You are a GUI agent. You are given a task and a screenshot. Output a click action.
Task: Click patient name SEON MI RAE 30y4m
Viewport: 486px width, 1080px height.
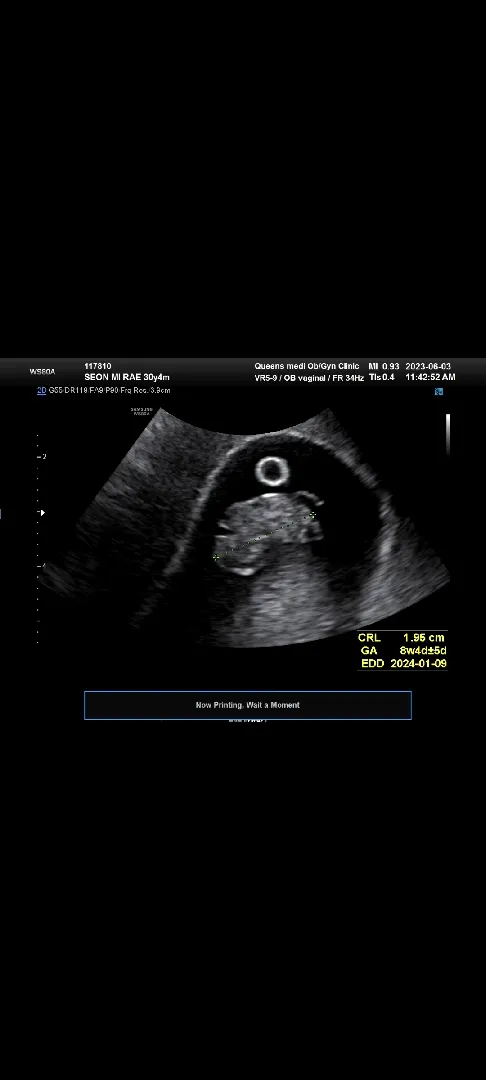(127, 377)
